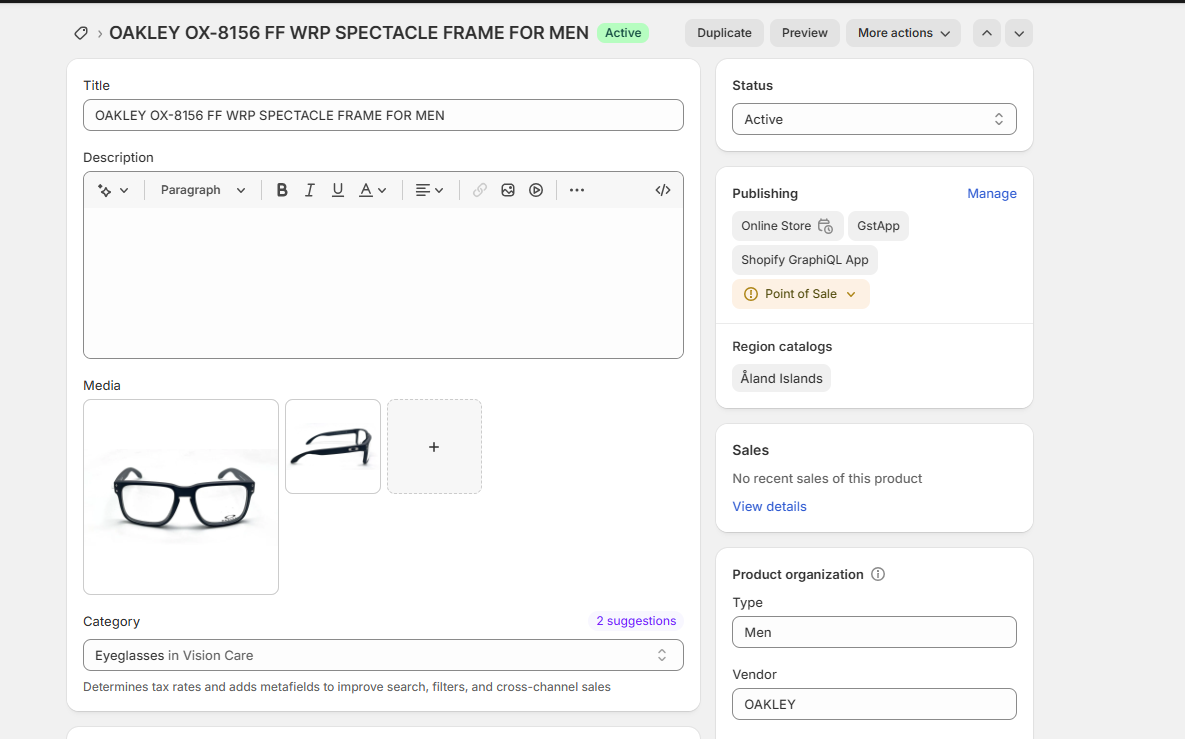The image size is (1185, 739).
Task: Open the Category selector dropdown
Action: click(383, 655)
